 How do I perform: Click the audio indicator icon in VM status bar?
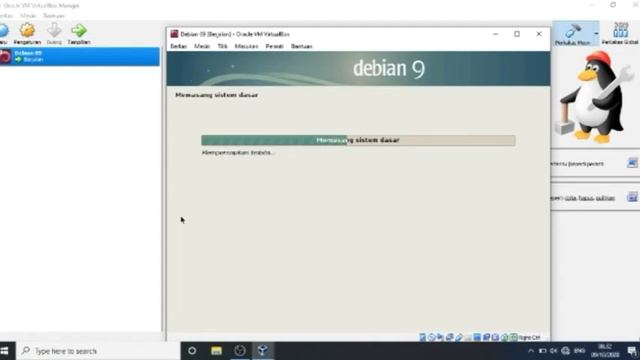440,337
